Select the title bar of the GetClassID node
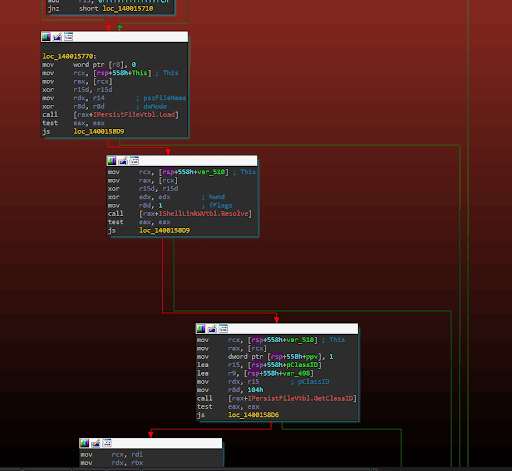 [x=277, y=329]
